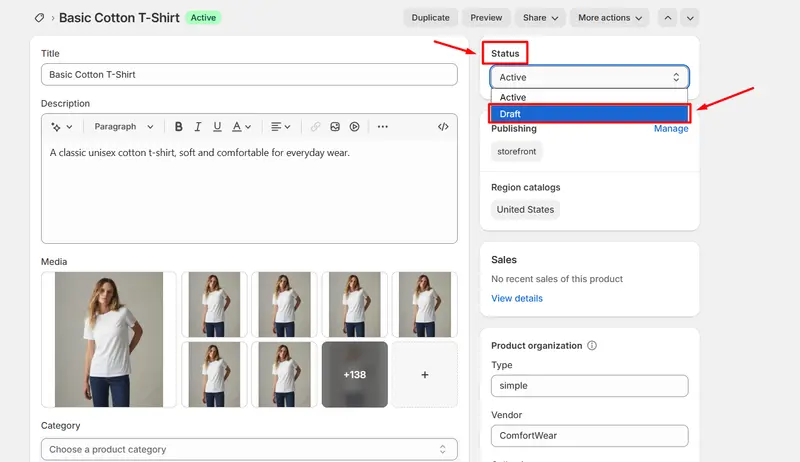Go to next product arrow
Screen dimensions: 800x462
coord(690,18)
